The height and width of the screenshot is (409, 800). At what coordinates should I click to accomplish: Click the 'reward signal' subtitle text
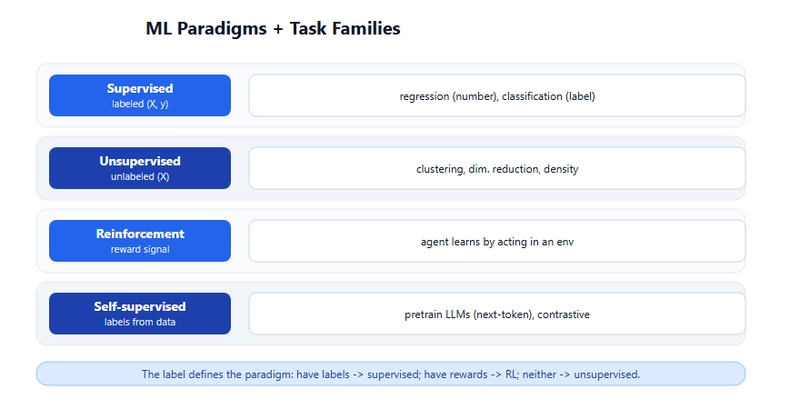140,249
